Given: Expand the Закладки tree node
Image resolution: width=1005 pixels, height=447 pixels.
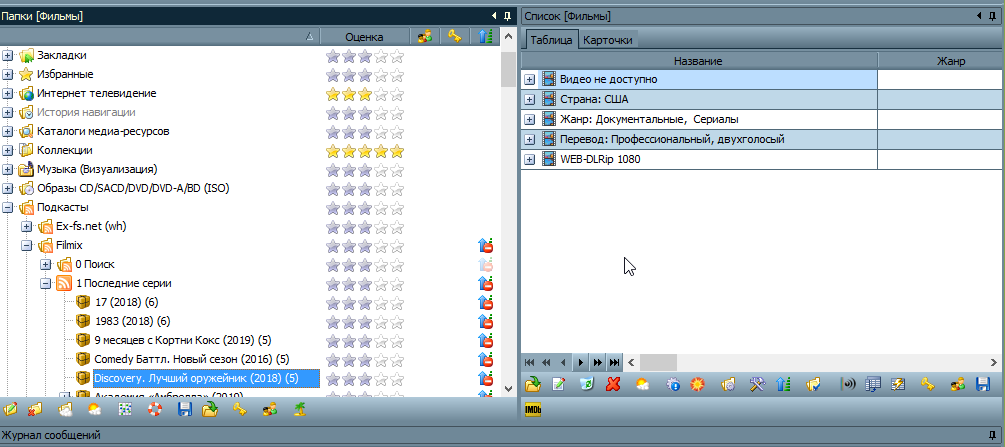Looking at the screenshot, I should pos(8,55).
